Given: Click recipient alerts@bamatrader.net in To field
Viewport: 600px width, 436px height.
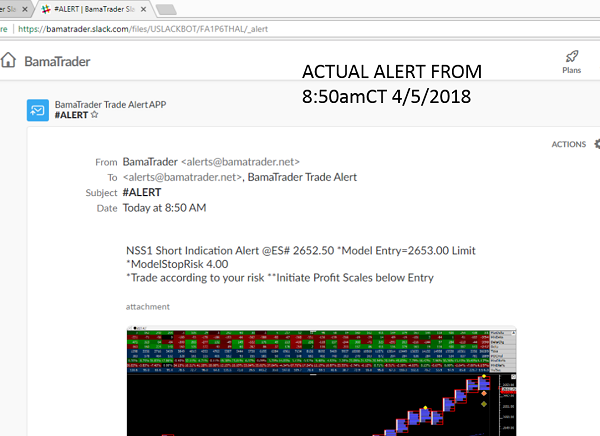Looking at the screenshot, I should [182, 177].
